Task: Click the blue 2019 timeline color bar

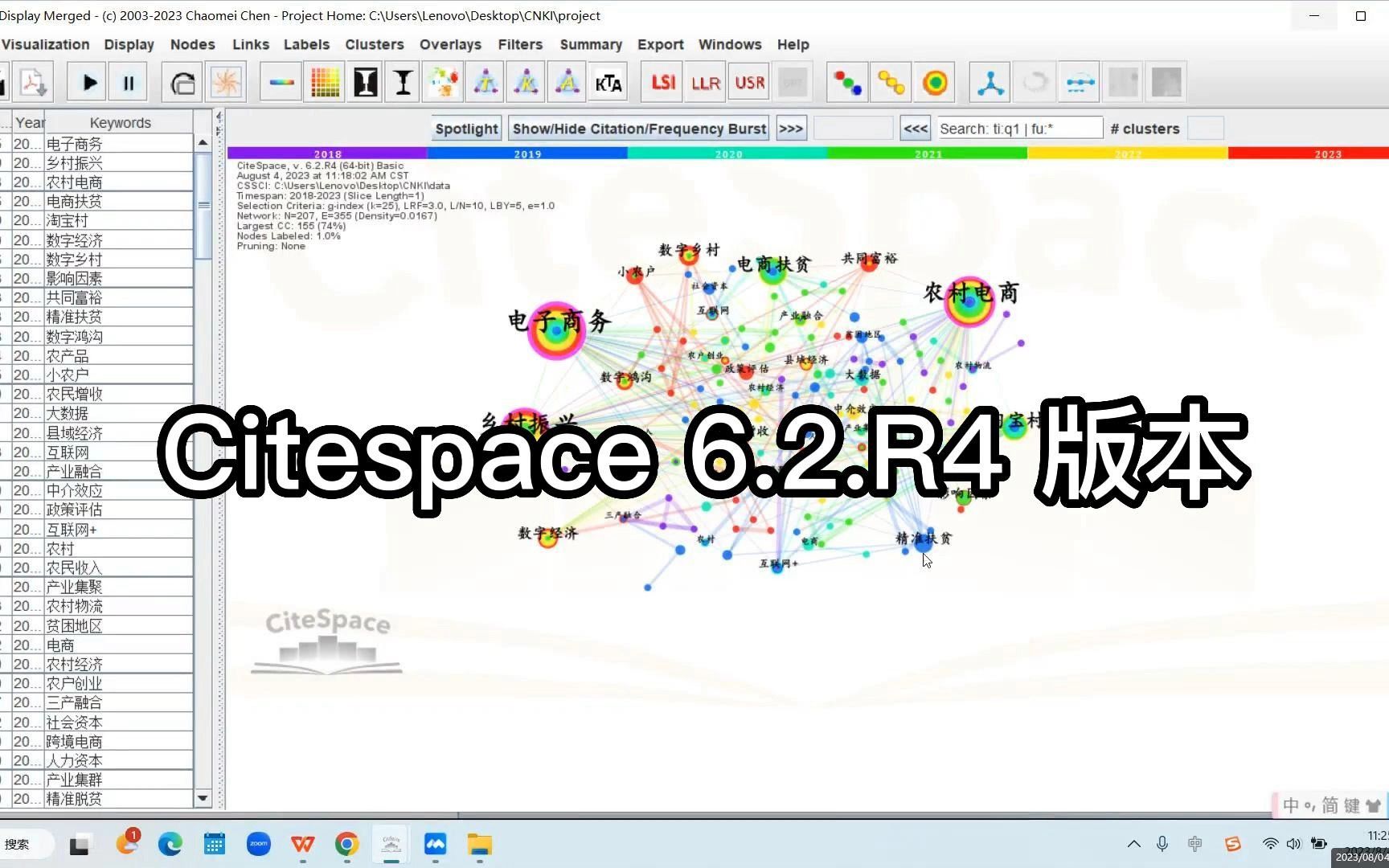Action: (x=527, y=153)
